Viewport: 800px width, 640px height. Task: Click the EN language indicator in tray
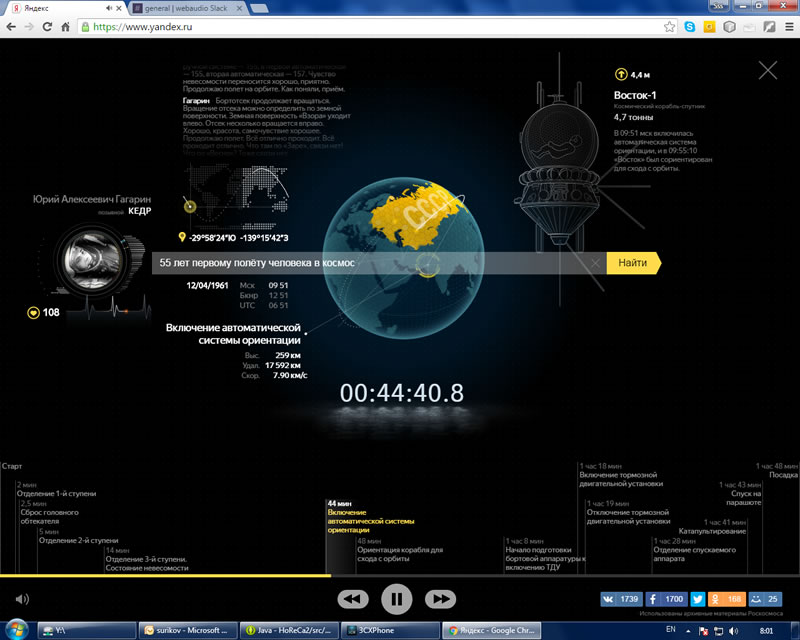(x=671, y=629)
